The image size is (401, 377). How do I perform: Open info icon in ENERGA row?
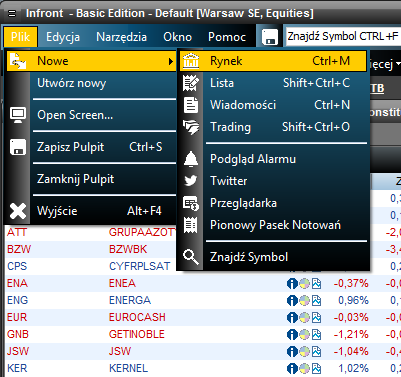[292, 301]
